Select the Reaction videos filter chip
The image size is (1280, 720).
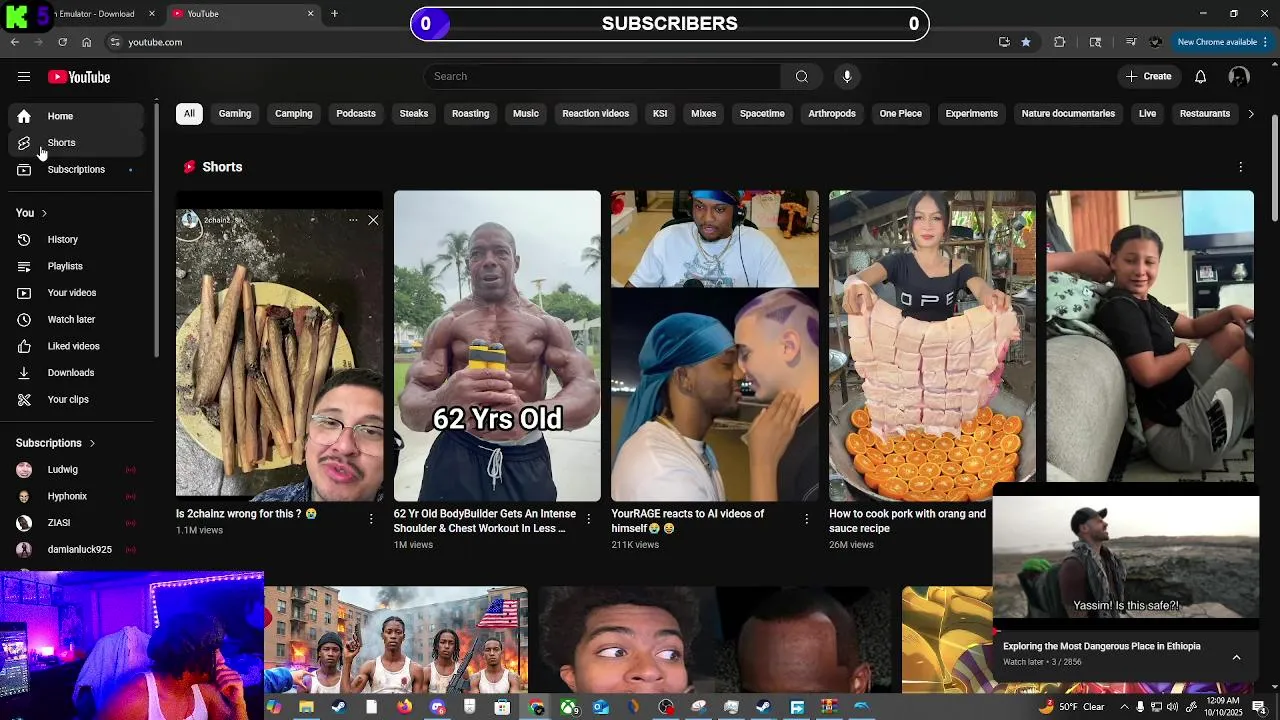click(596, 114)
